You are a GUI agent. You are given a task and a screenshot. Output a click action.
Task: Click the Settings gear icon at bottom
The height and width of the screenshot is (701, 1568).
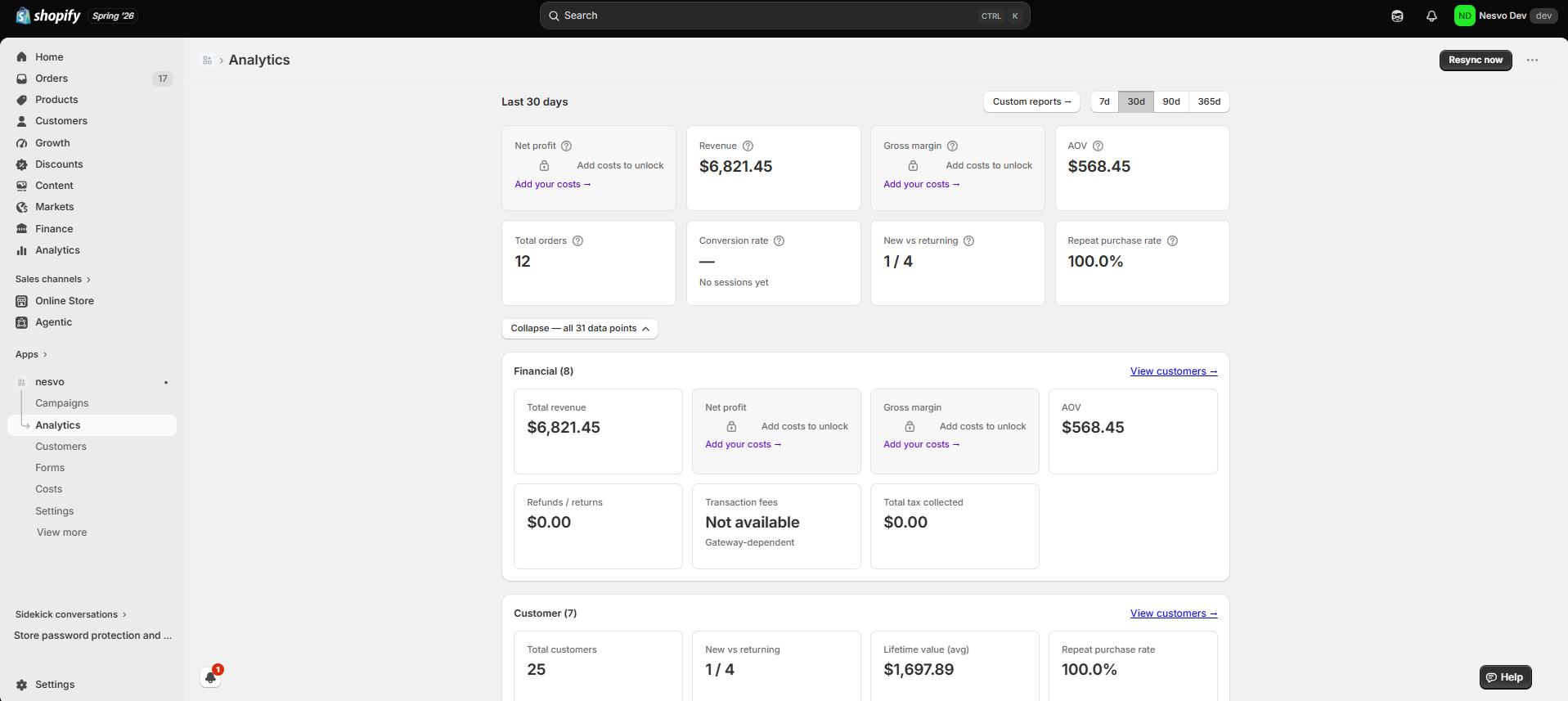(x=22, y=685)
